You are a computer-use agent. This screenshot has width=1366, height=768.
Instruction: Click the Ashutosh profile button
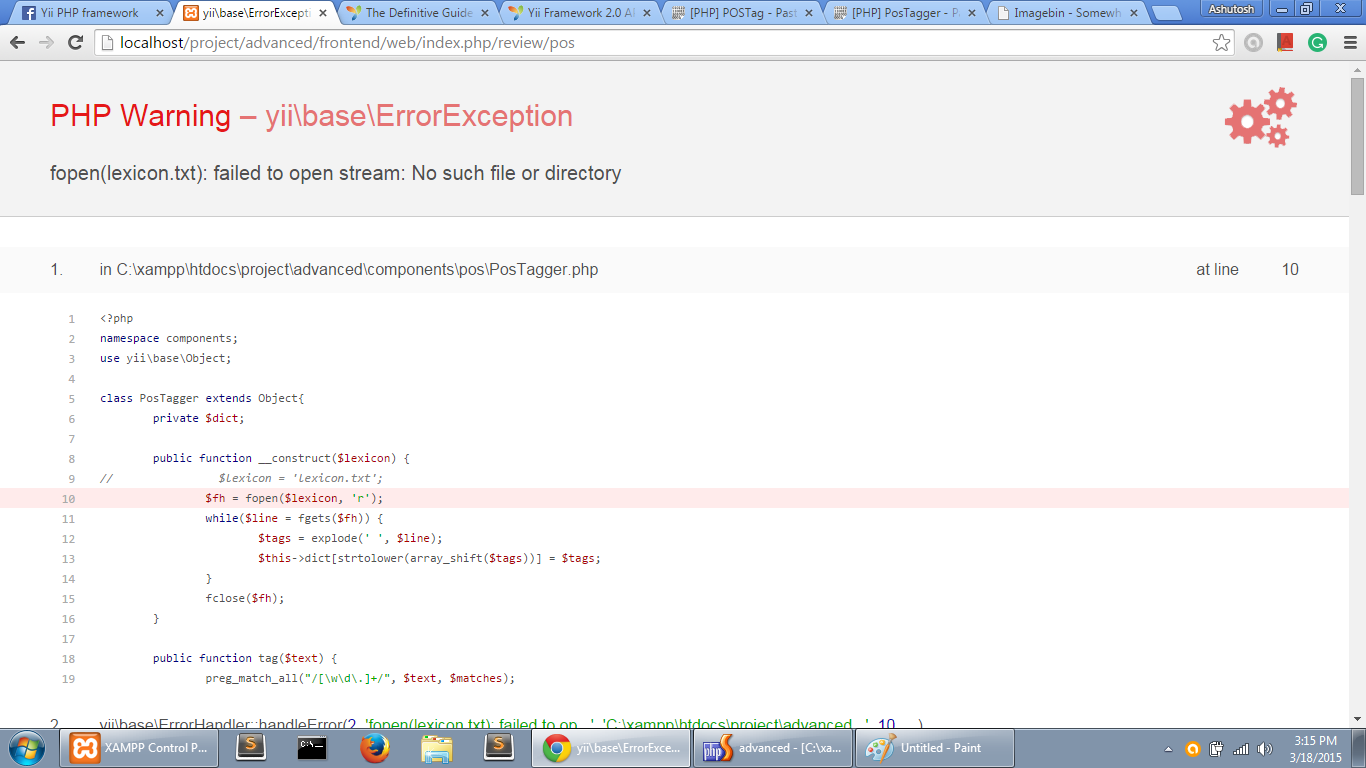click(x=1229, y=8)
